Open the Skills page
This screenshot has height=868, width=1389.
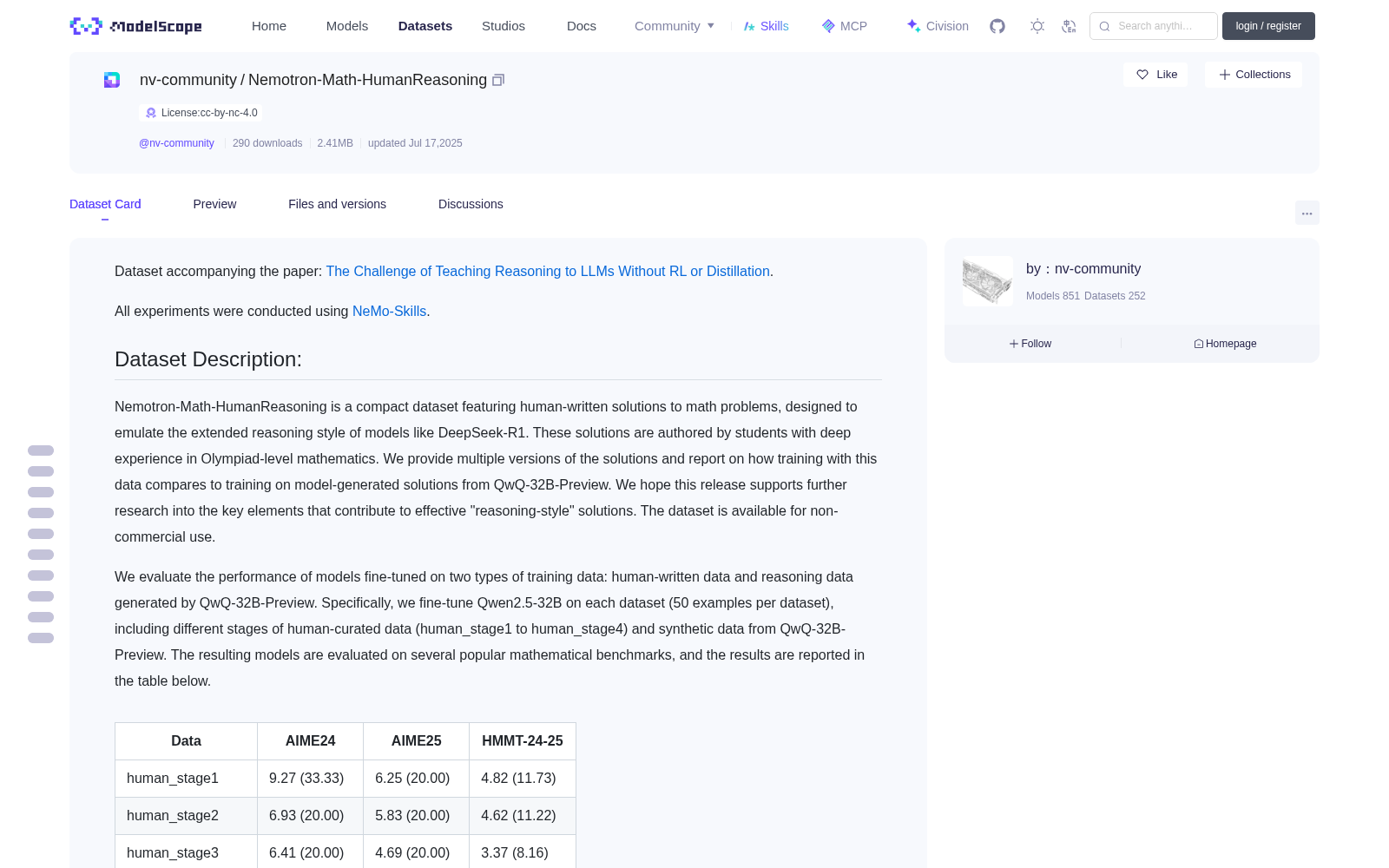(766, 26)
